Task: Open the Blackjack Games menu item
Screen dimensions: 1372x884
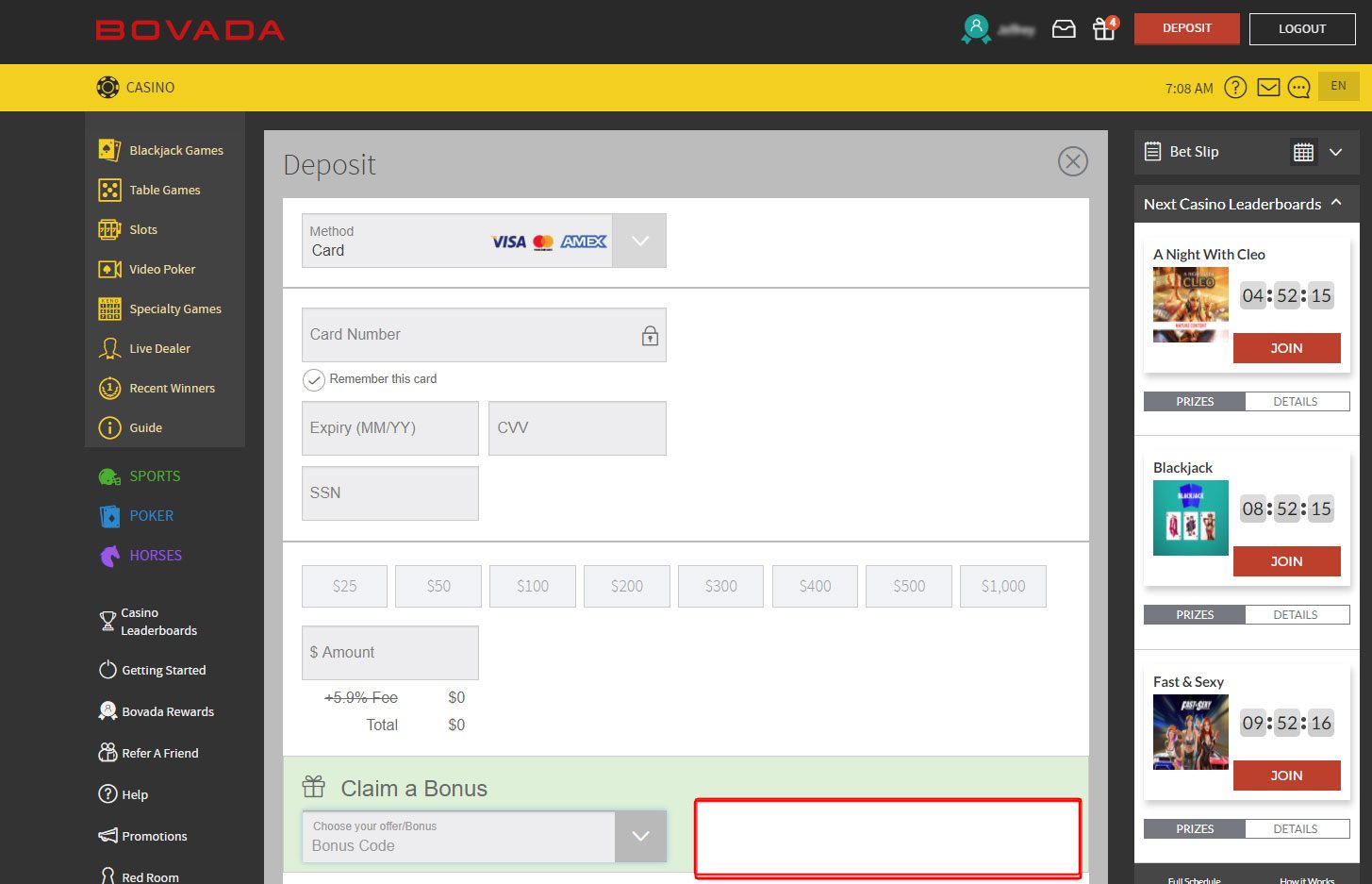Action: coord(176,150)
